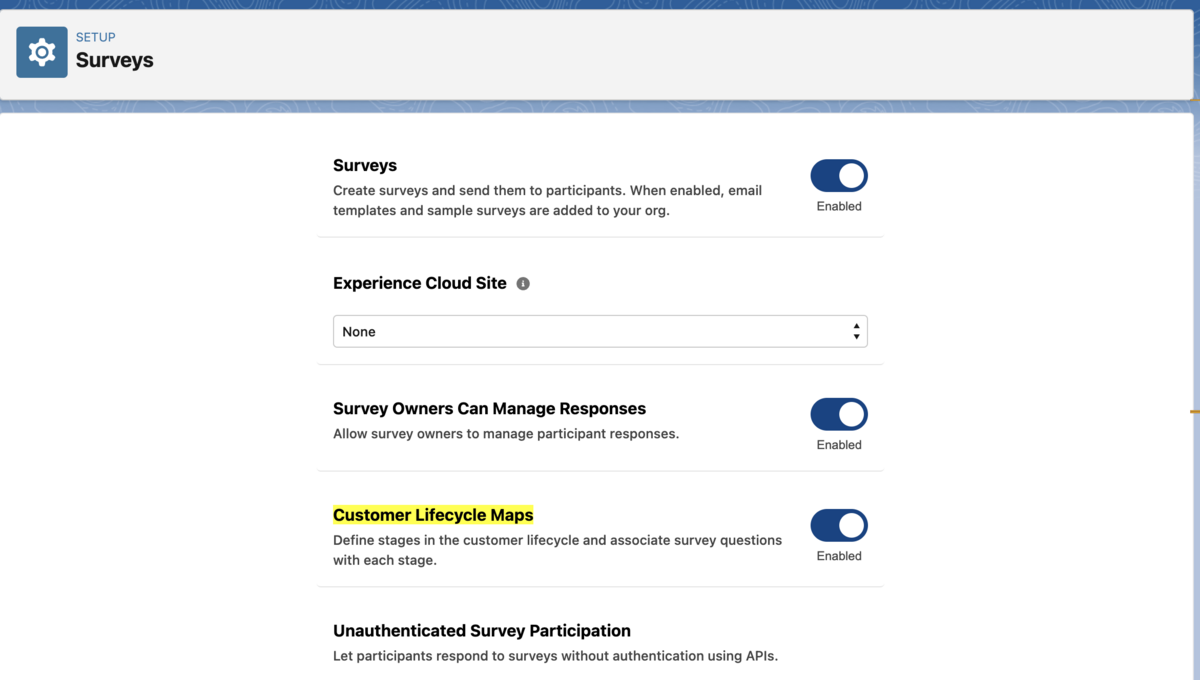Disable Customer Lifecycle Maps

(839, 525)
